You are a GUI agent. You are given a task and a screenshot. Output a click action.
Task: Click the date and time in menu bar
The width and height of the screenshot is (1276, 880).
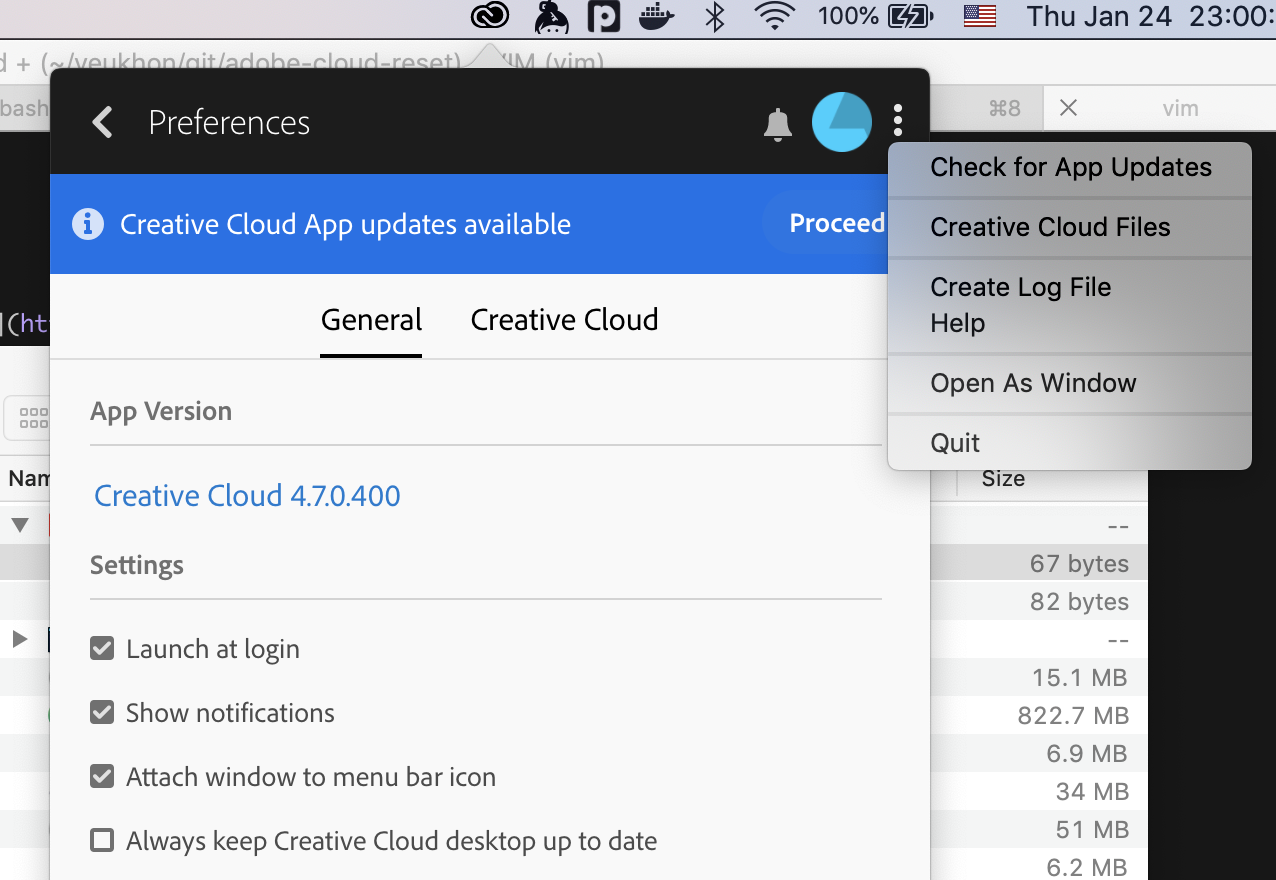(1150, 16)
